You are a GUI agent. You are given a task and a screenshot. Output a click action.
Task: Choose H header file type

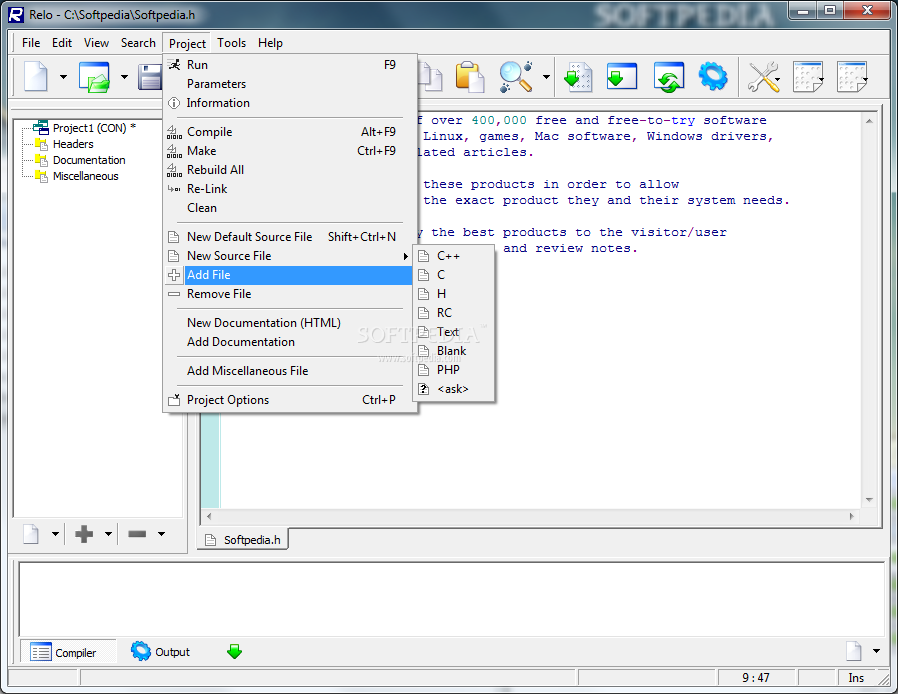click(453, 294)
